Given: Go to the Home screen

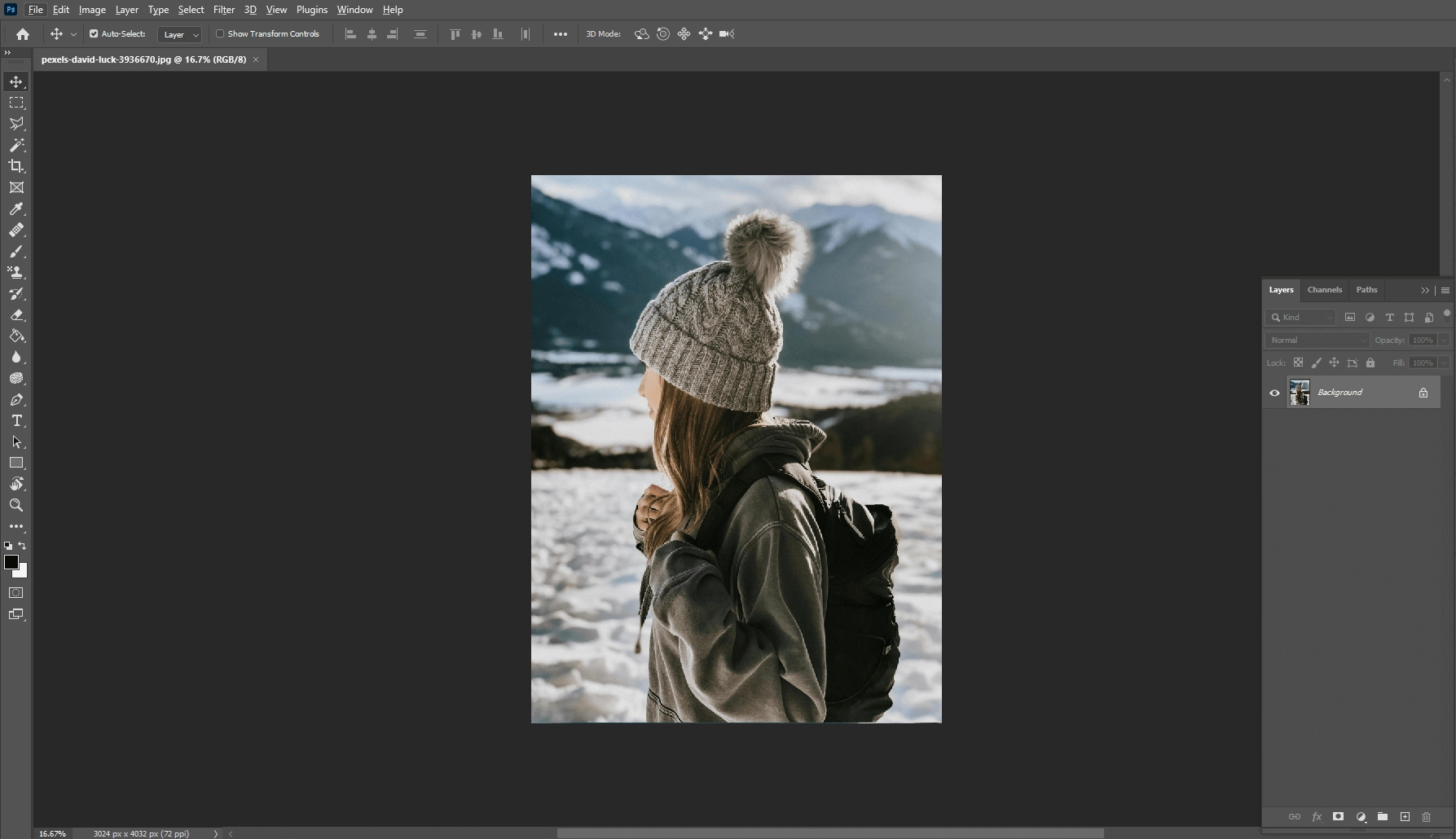Looking at the screenshot, I should click(23, 34).
